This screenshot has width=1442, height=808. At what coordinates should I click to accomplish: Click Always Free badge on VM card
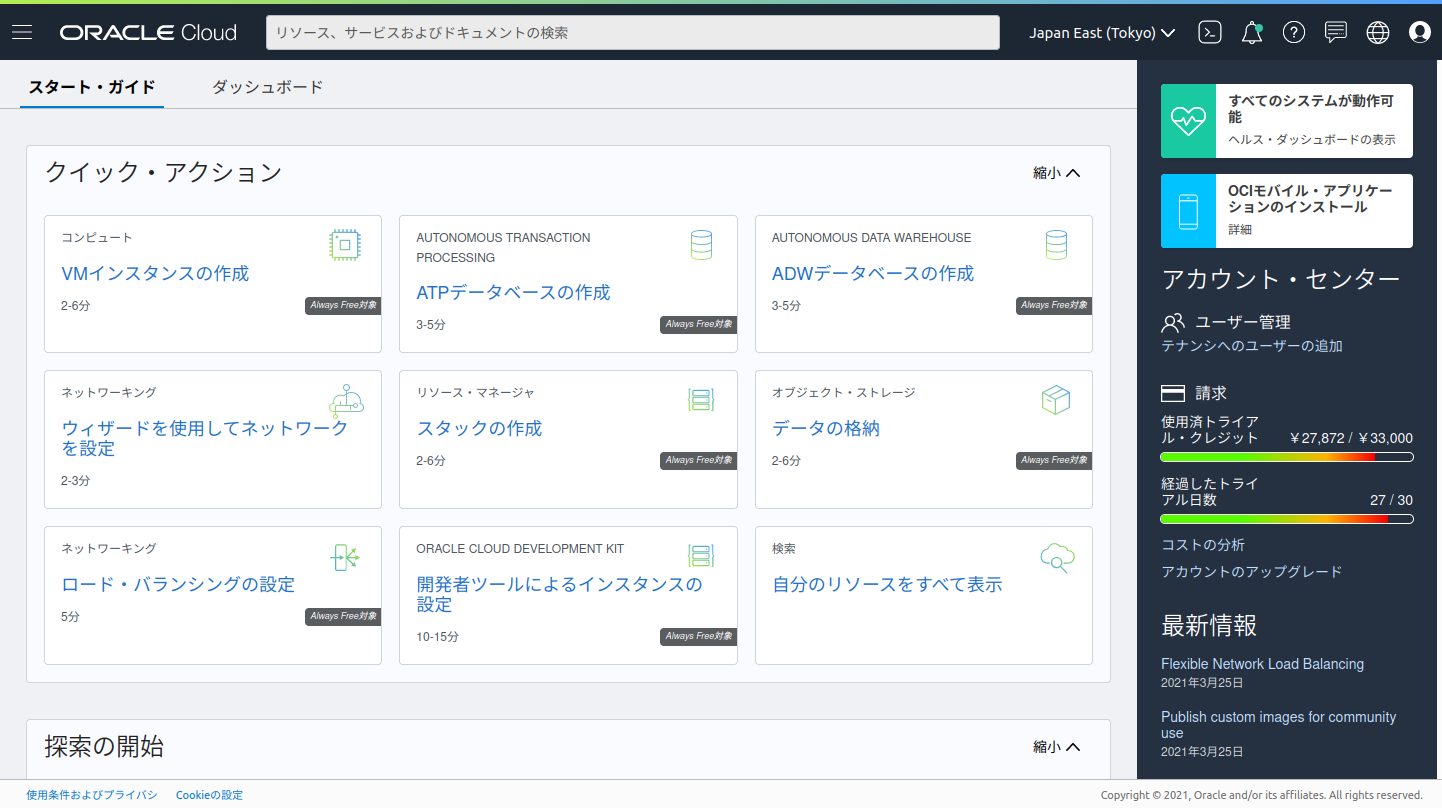coord(343,305)
